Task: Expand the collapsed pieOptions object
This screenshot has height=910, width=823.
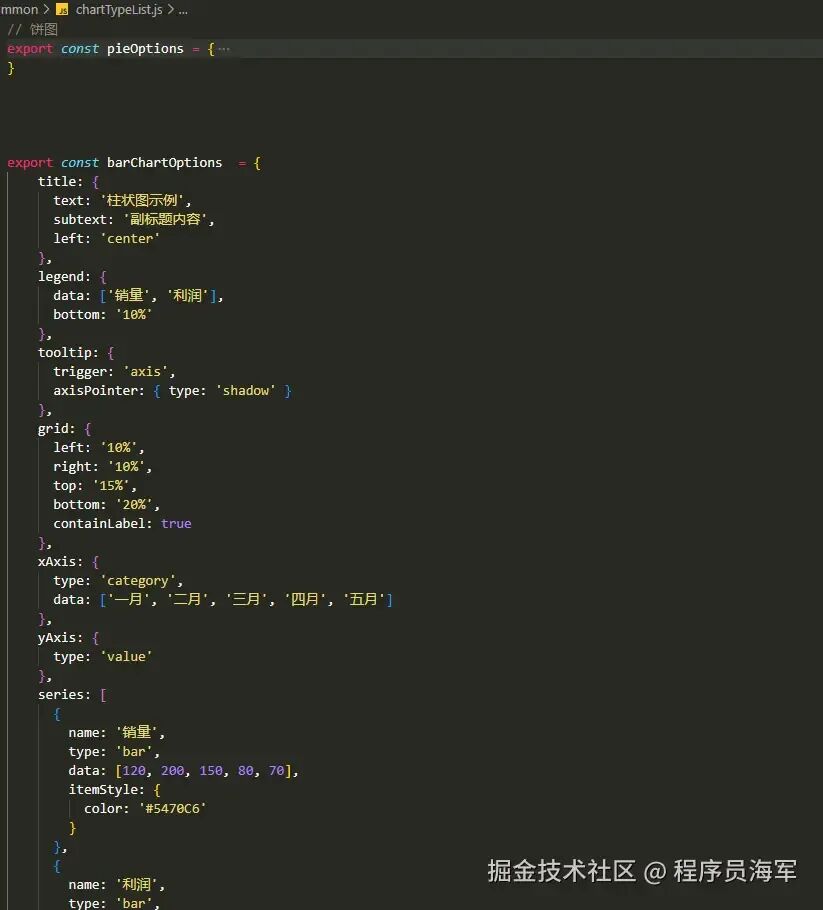Action: click(222, 47)
